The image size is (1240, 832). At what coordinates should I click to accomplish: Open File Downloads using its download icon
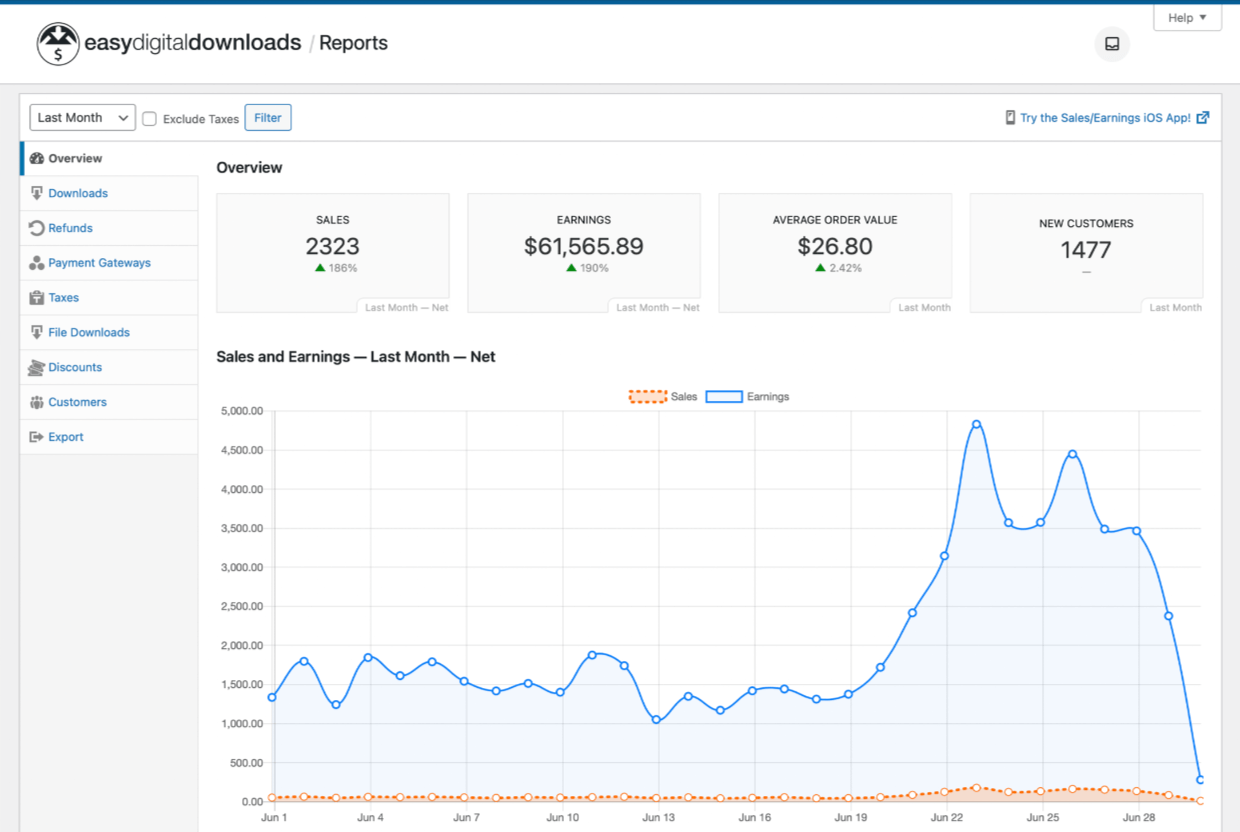[36, 332]
